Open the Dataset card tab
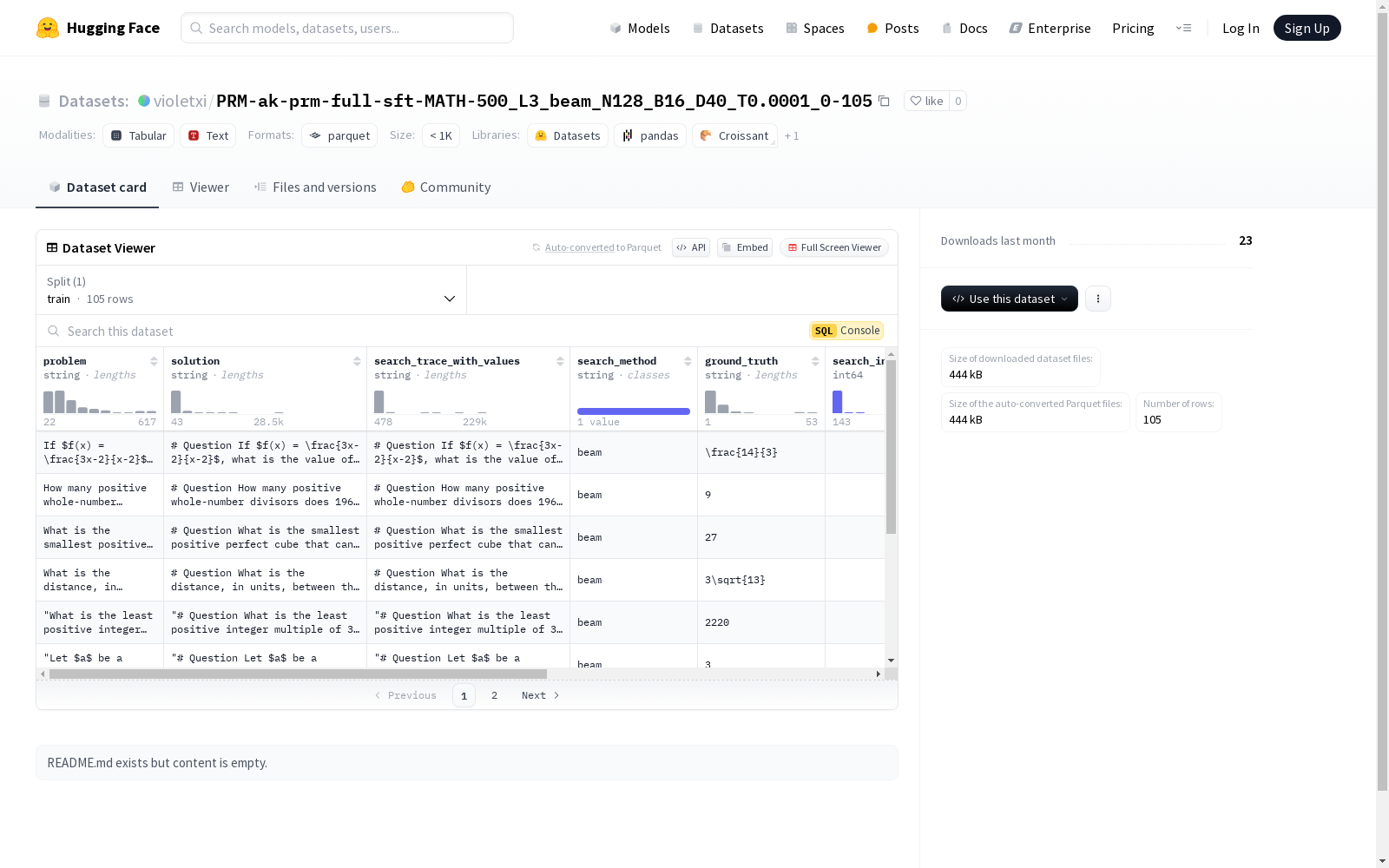 tap(97, 187)
